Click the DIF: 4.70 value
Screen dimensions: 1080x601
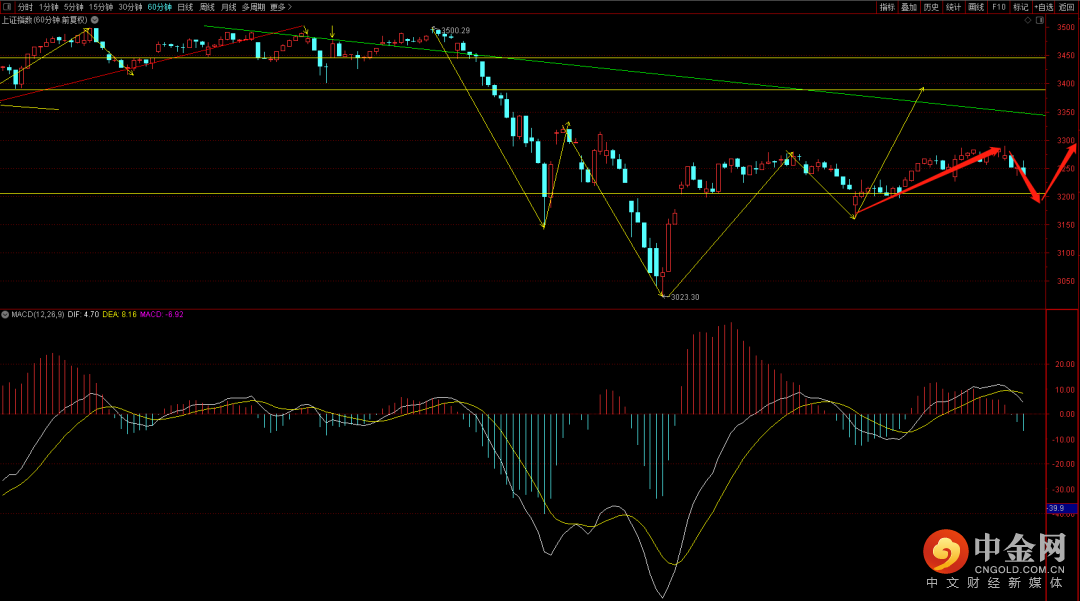point(83,315)
